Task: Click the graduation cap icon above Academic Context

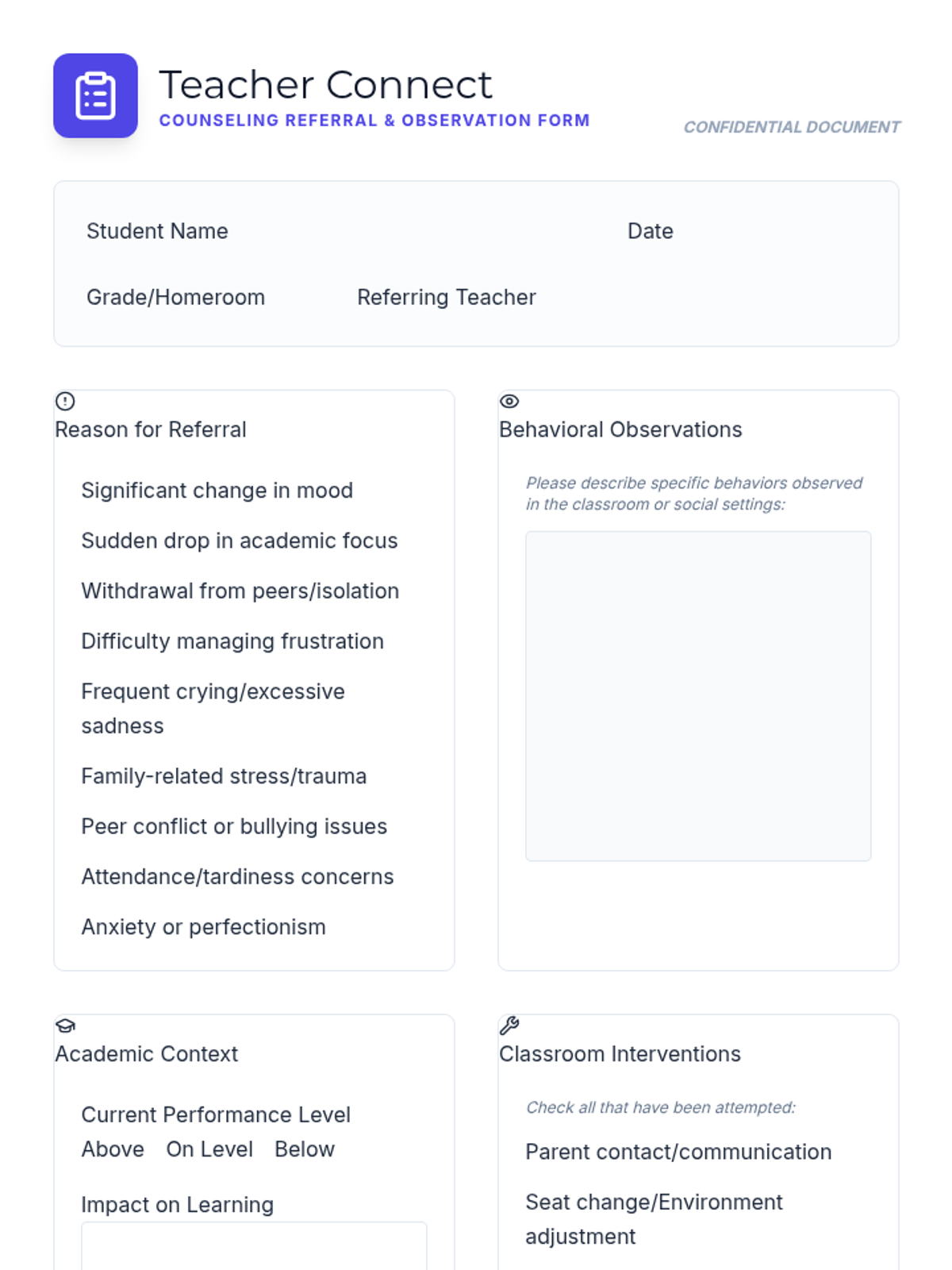Action: click(65, 1026)
